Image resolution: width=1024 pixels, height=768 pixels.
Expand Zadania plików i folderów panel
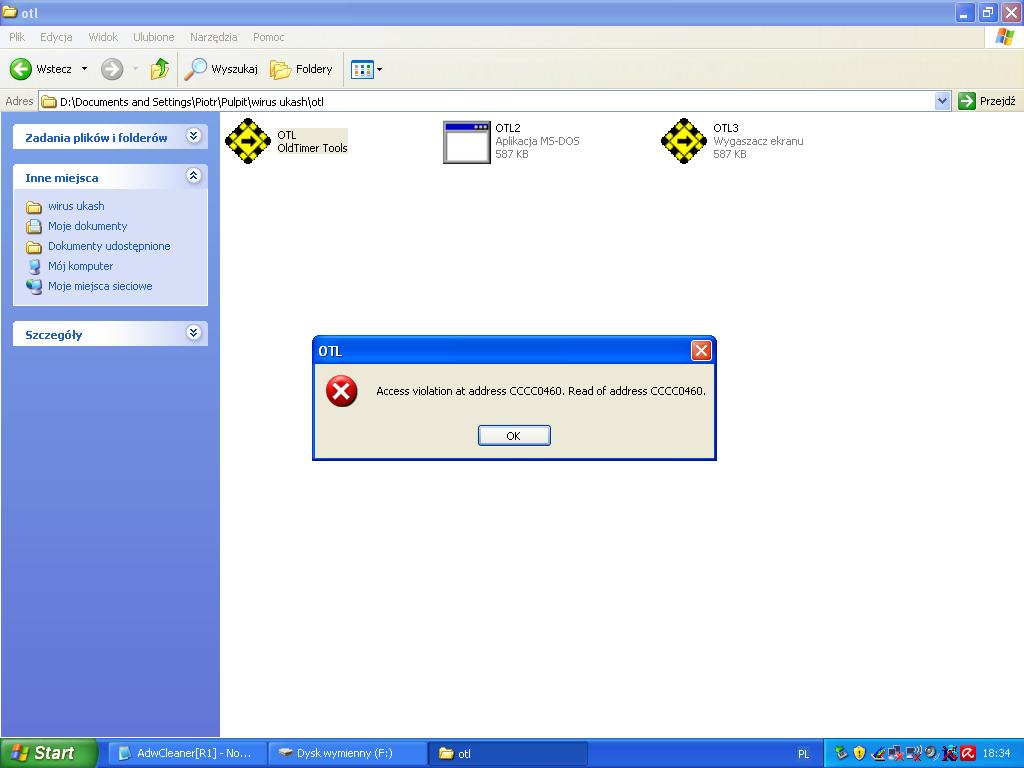(x=194, y=136)
